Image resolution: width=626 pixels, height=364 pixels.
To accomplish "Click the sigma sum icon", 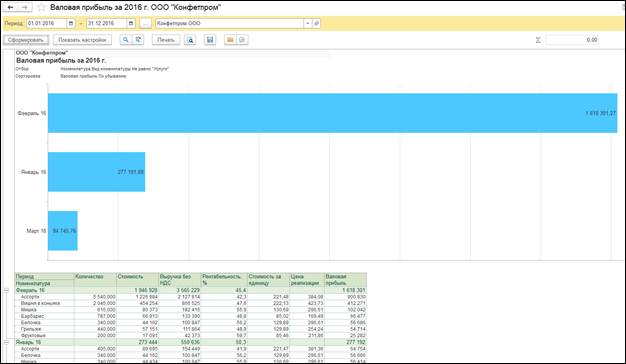I will click(538, 40).
